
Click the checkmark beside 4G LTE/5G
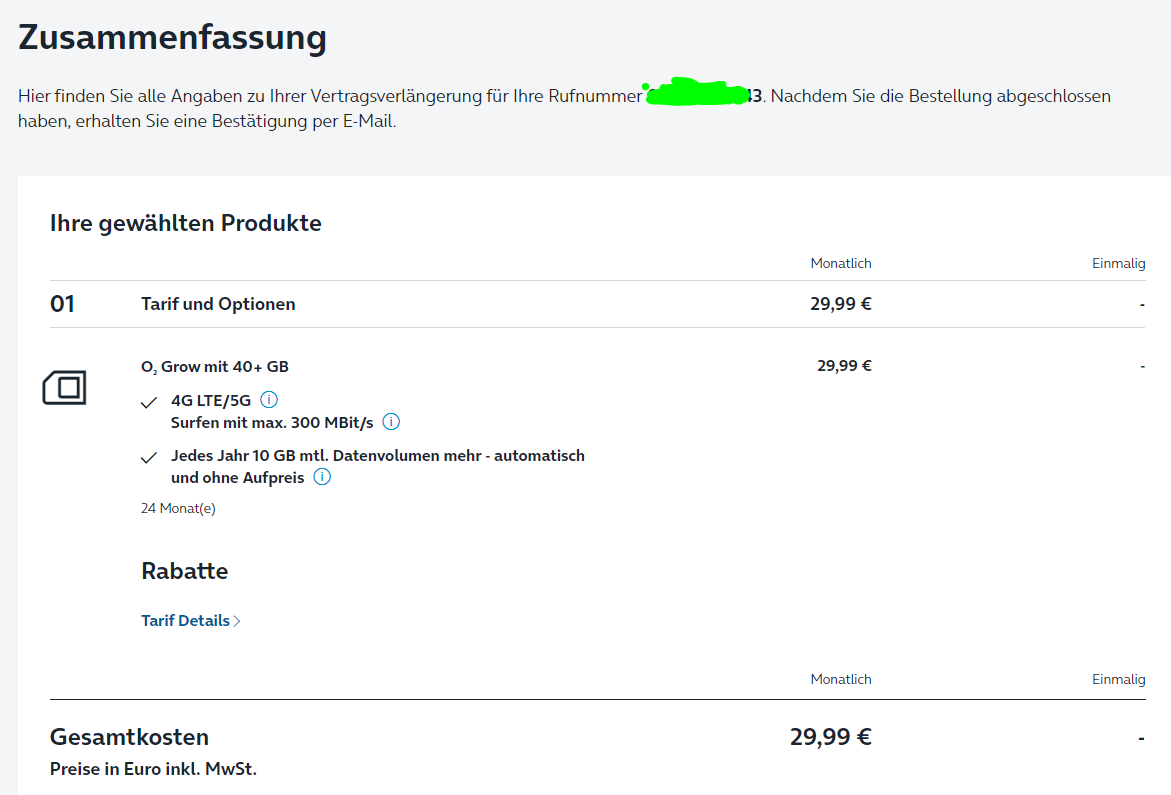coord(149,402)
